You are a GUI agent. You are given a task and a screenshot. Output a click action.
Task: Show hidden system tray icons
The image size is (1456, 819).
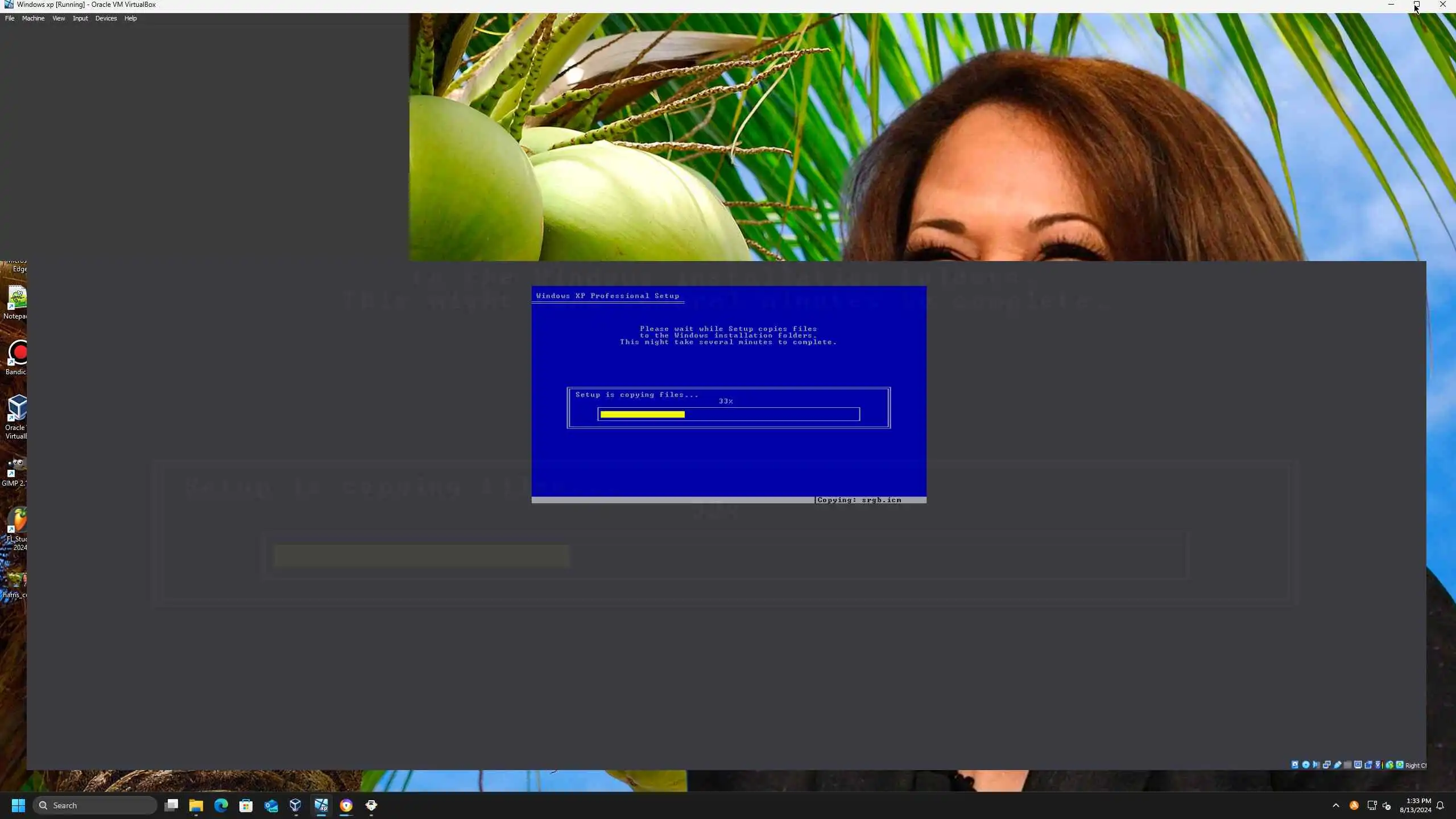click(x=1336, y=805)
